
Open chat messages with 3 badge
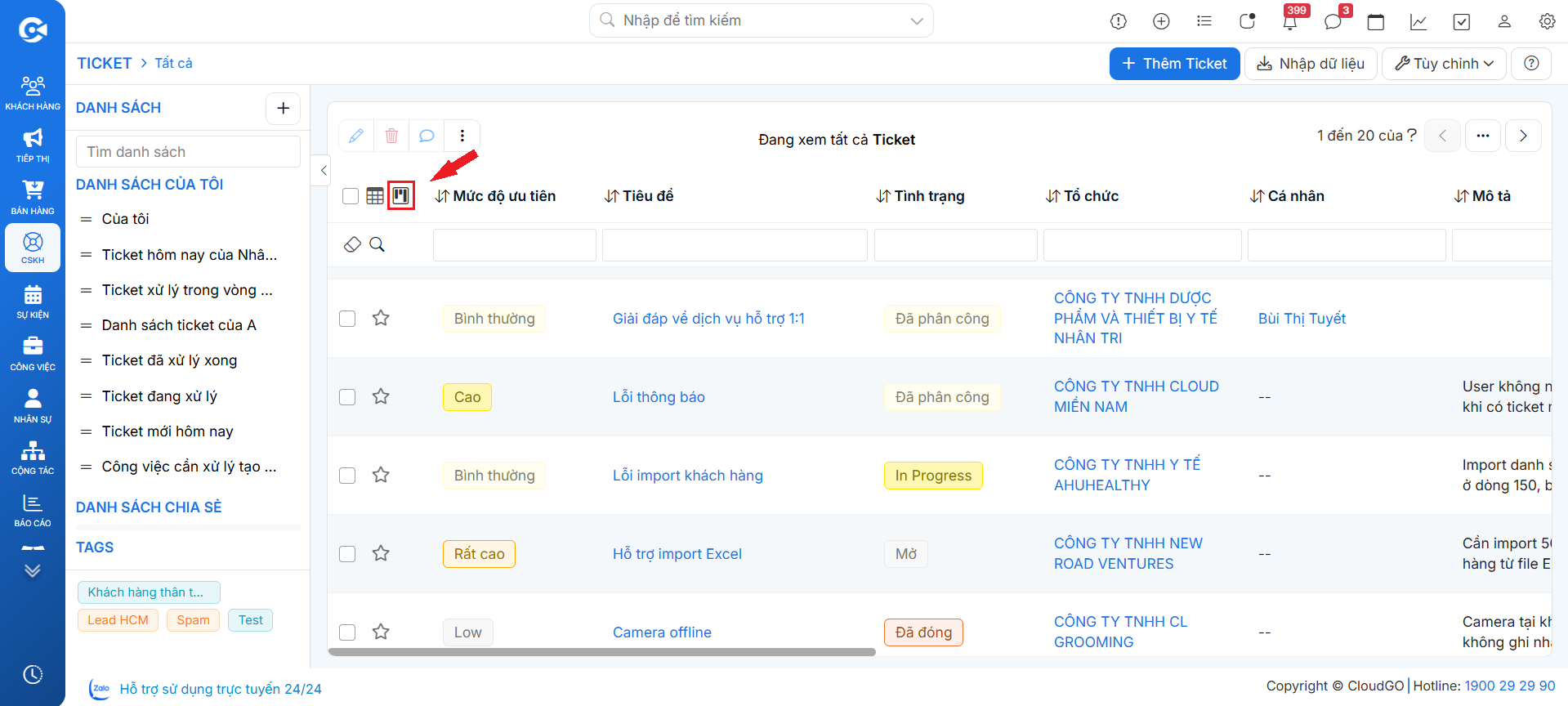pos(1333,21)
